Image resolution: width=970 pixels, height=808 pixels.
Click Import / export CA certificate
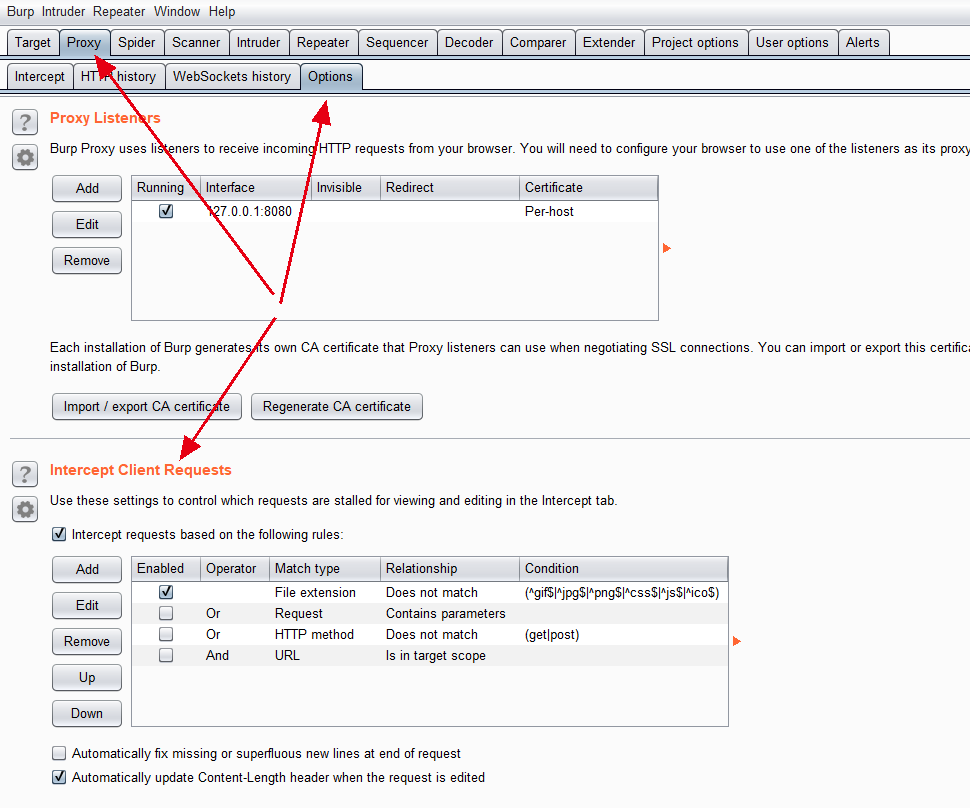point(147,406)
